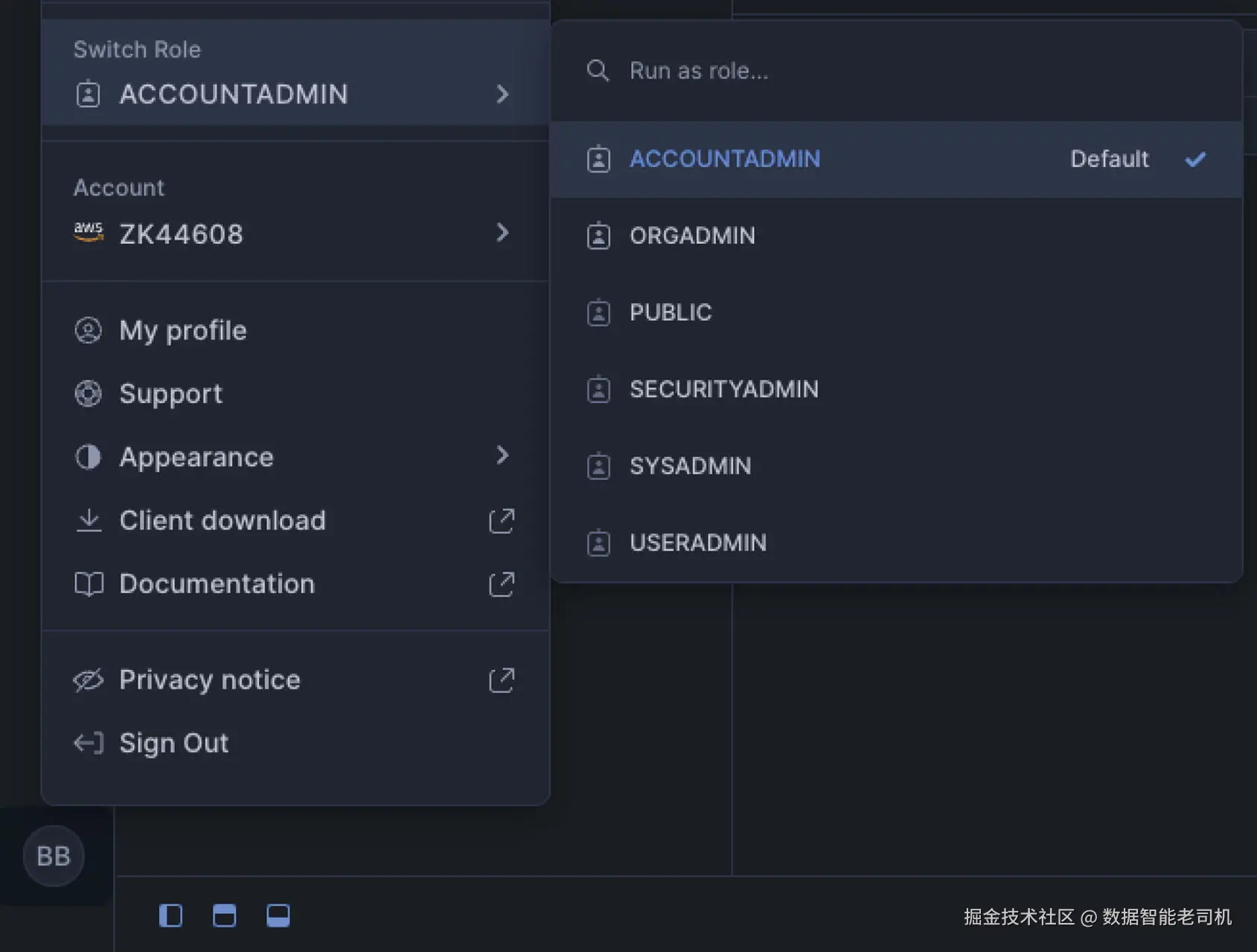Click the Run as role search field
Image resolution: width=1257 pixels, height=952 pixels.
coord(896,71)
